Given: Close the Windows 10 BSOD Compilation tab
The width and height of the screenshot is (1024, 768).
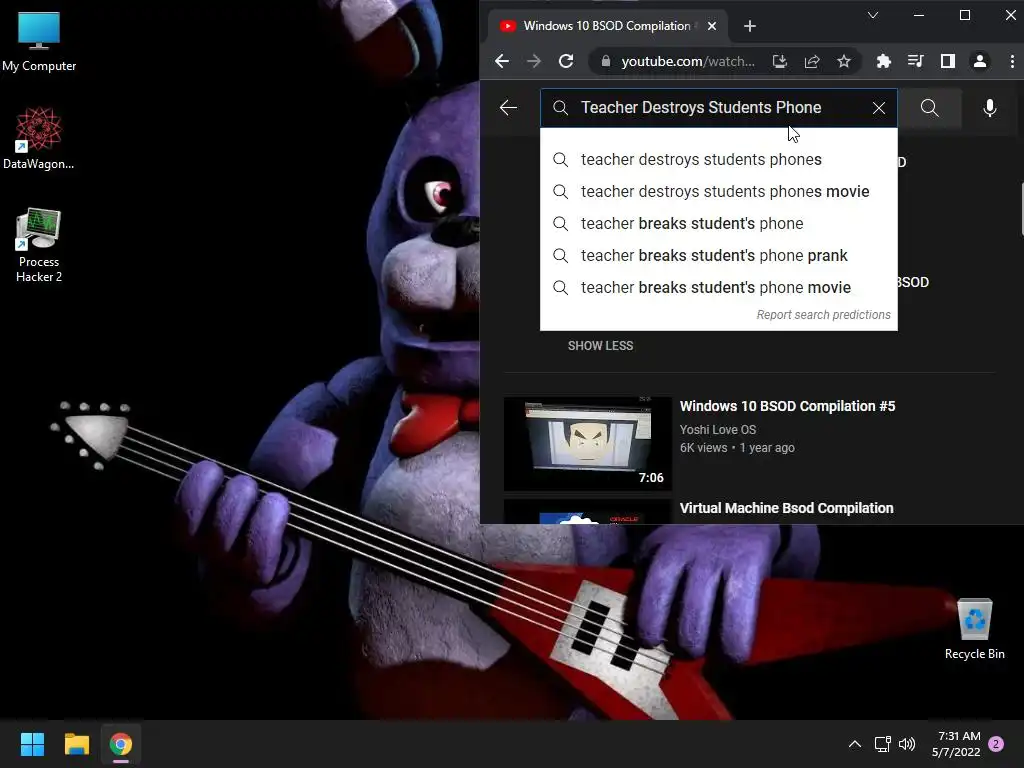Looking at the screenshot, I should pyautogui.click(x=712, y=26).
